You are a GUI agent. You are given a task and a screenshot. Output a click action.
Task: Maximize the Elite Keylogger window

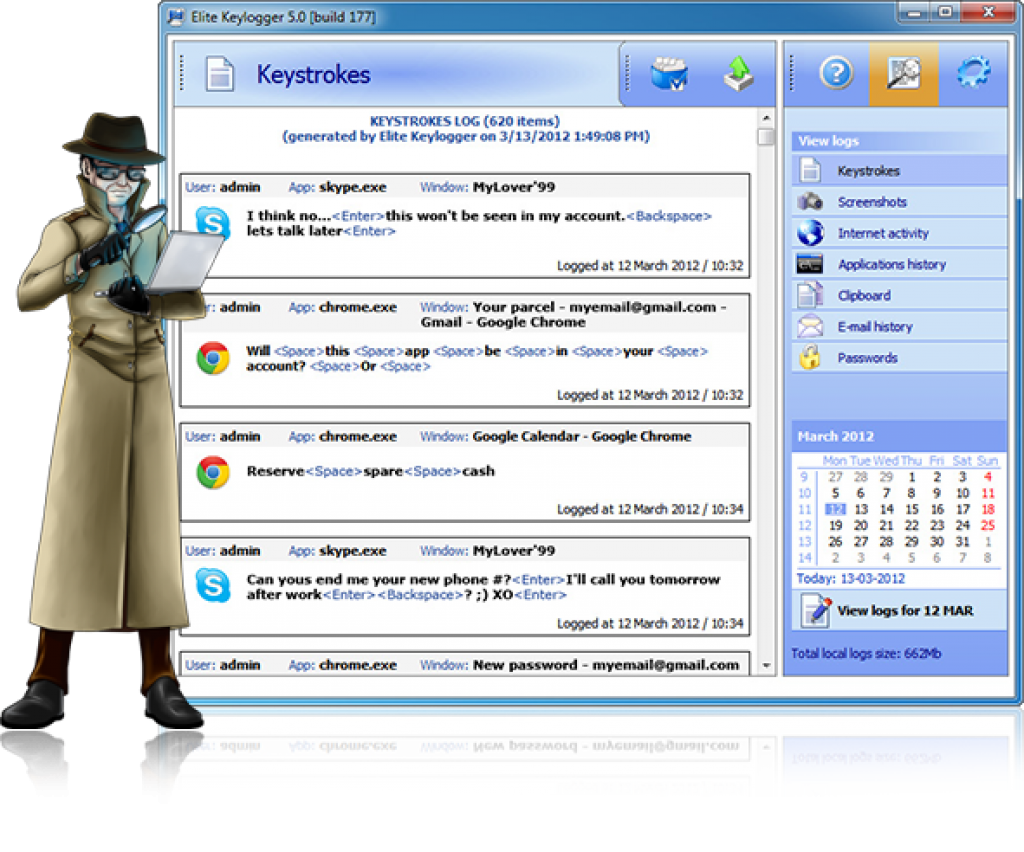coord(945,12)
